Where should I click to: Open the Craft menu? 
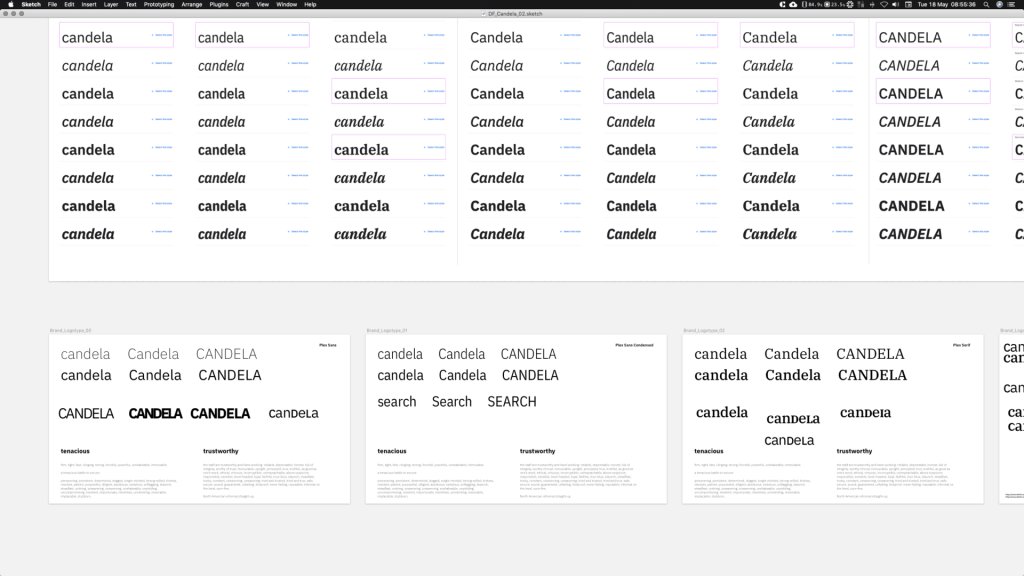click(x=242, y=4)
